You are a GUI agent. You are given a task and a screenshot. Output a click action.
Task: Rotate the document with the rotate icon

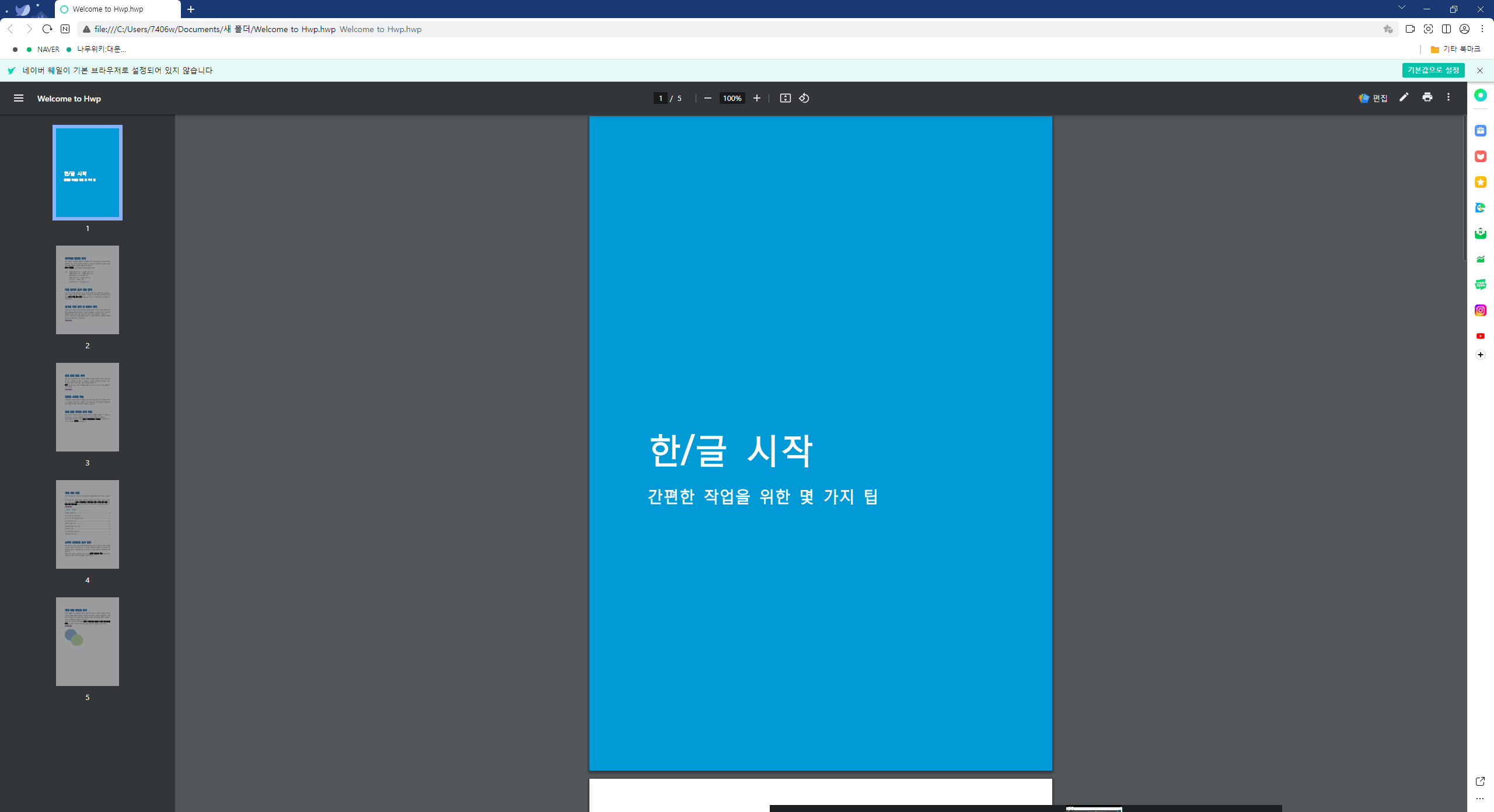804,98
